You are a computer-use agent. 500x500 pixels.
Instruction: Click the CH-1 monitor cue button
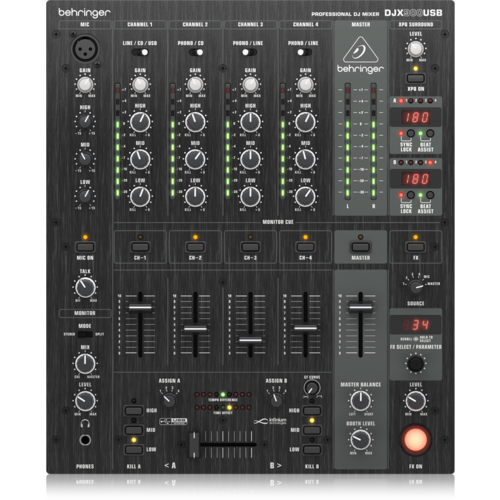[x=140, y=247]
